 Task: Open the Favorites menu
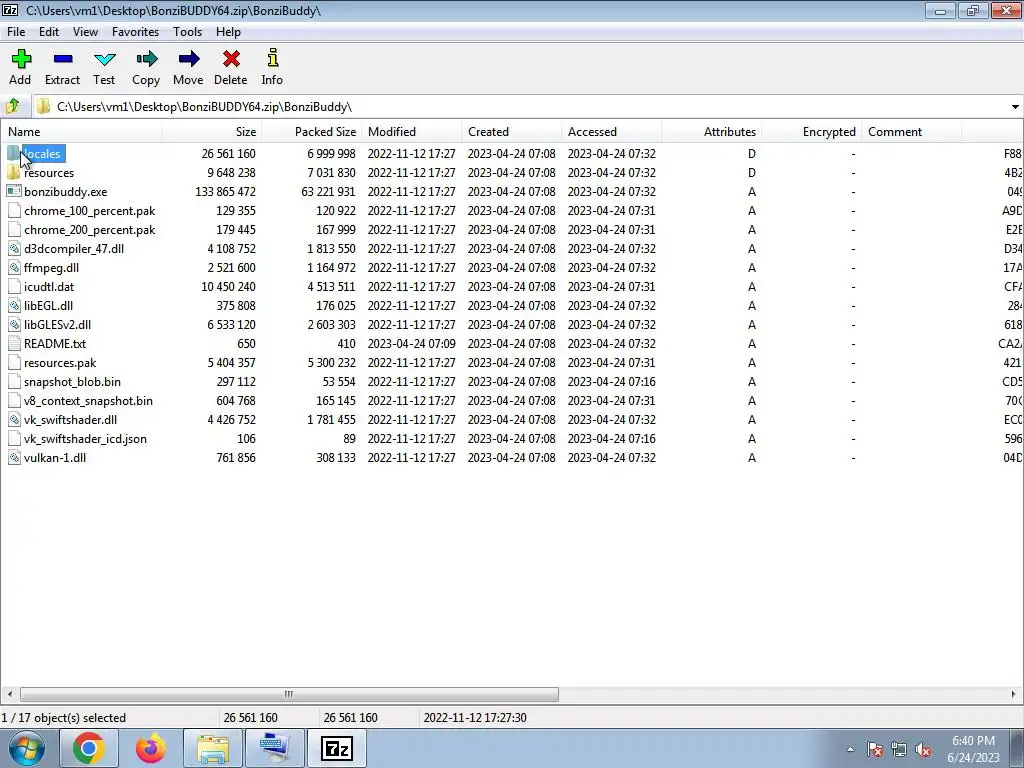(x=135, y=31)
